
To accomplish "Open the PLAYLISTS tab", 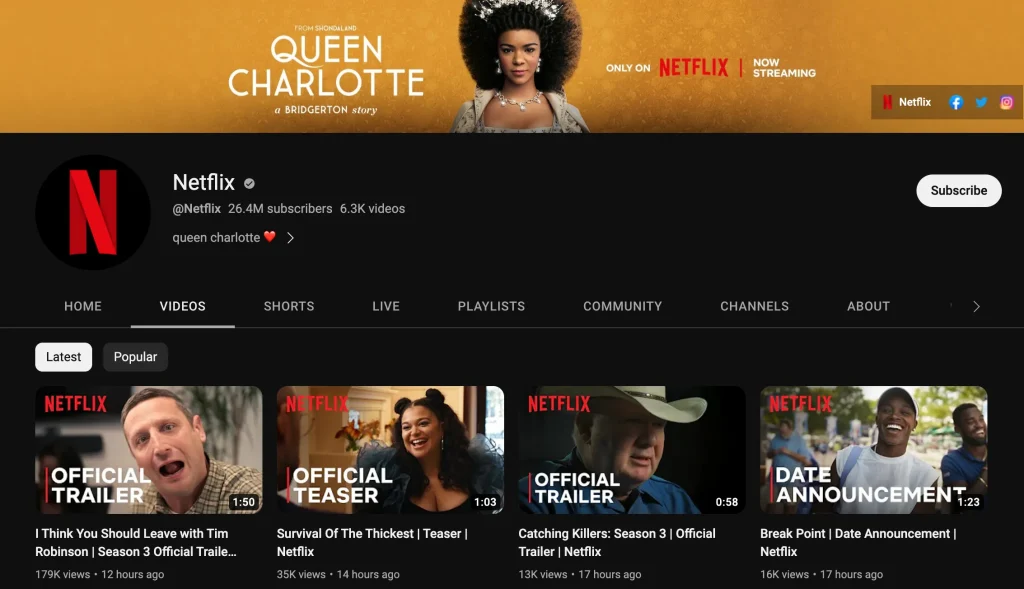I will 491,306.
